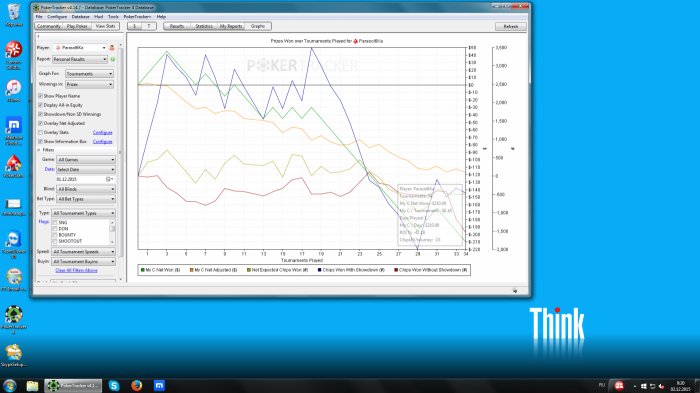Launch Firefox from the taskbar
The height and width of the screenshot is (393, 700).
137,385
